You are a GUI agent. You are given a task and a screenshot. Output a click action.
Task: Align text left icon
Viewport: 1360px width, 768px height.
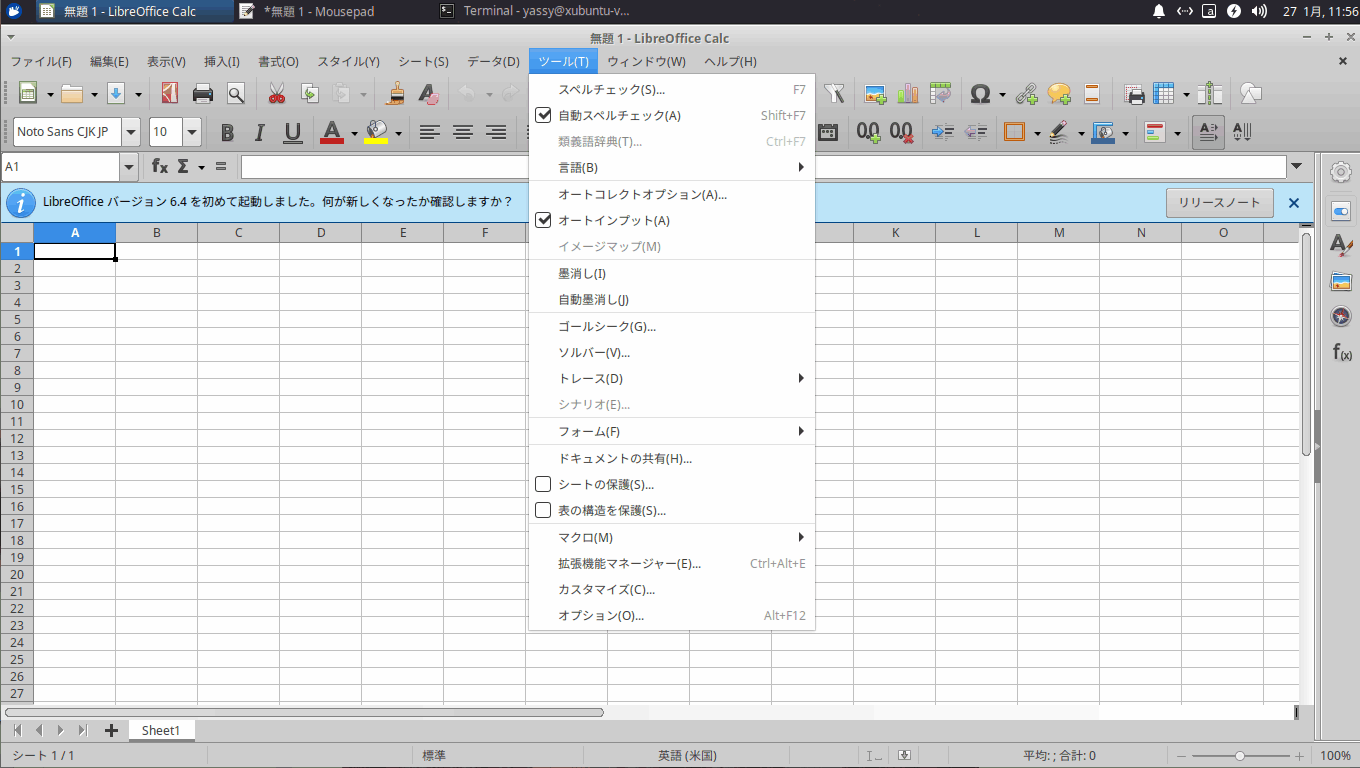[x=430, y=132]
